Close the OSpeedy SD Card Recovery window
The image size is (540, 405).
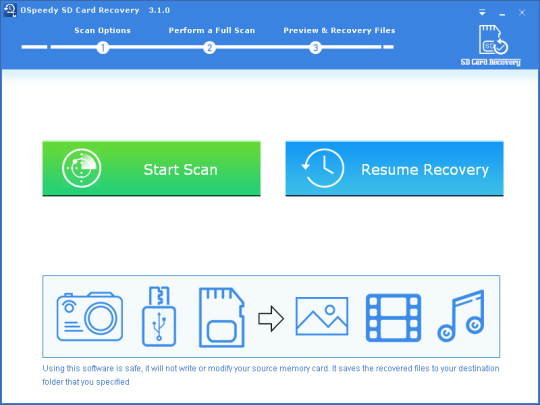click(x=522, y=13)
